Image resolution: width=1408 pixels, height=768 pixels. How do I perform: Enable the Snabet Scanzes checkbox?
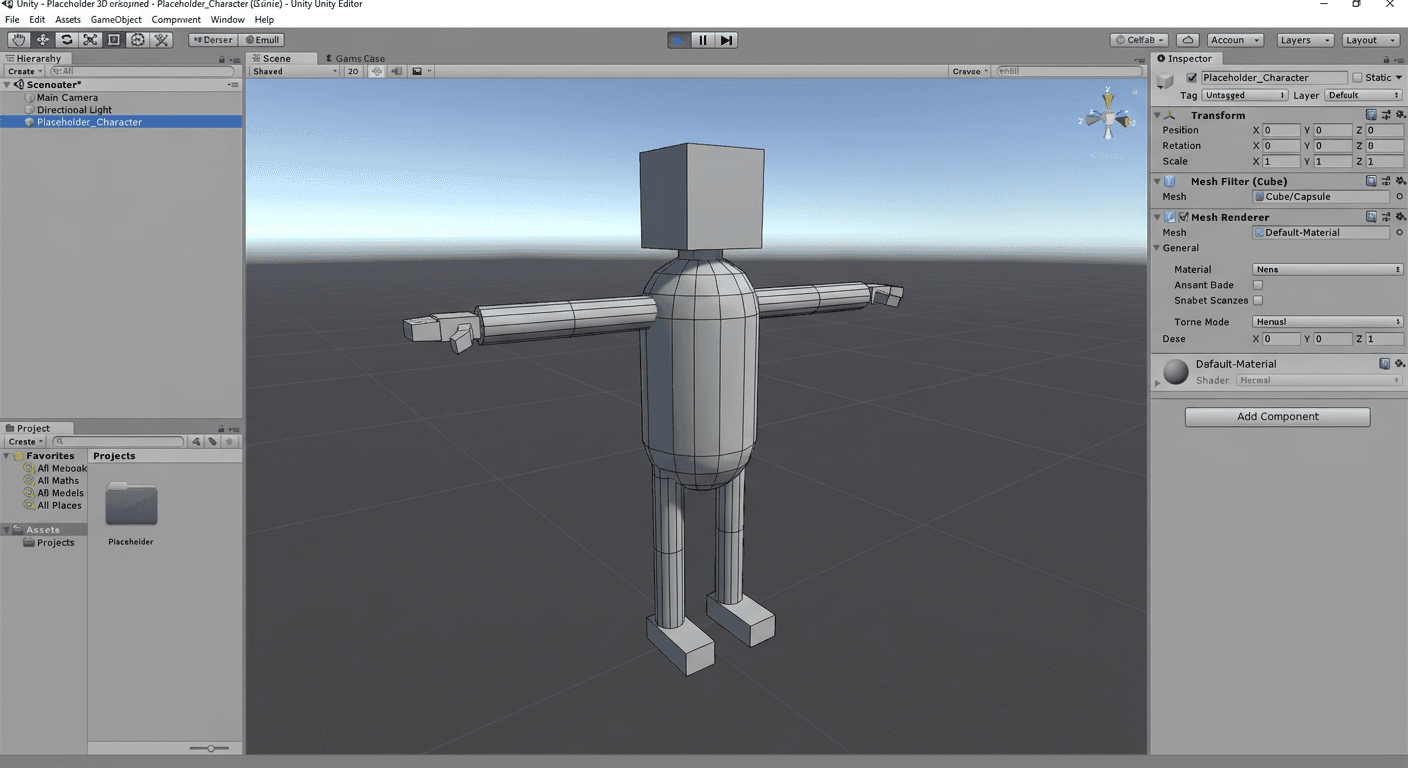(x=1257, y=300)
